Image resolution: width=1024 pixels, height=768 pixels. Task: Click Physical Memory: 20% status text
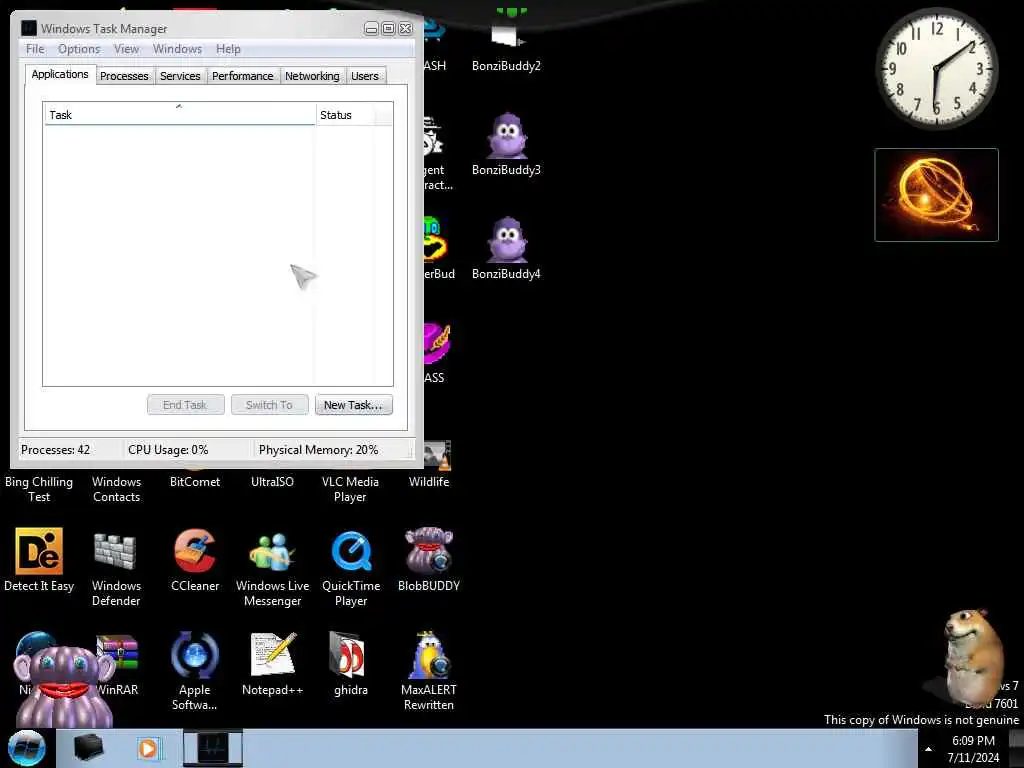pos(318,450)
